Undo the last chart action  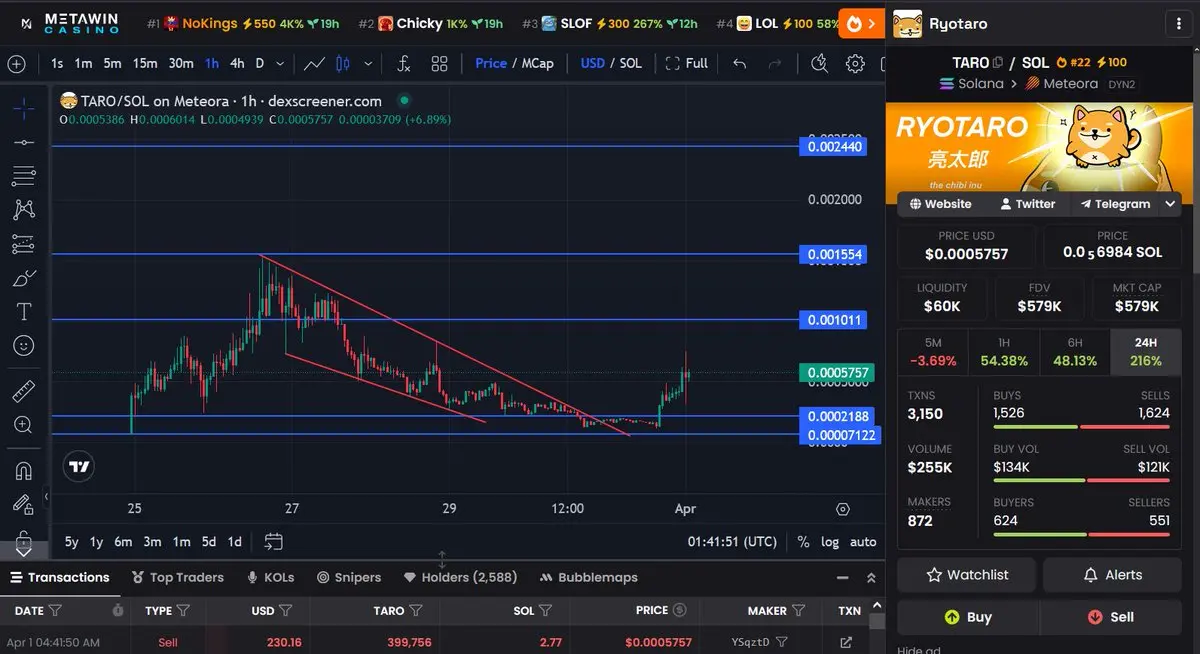739,63
